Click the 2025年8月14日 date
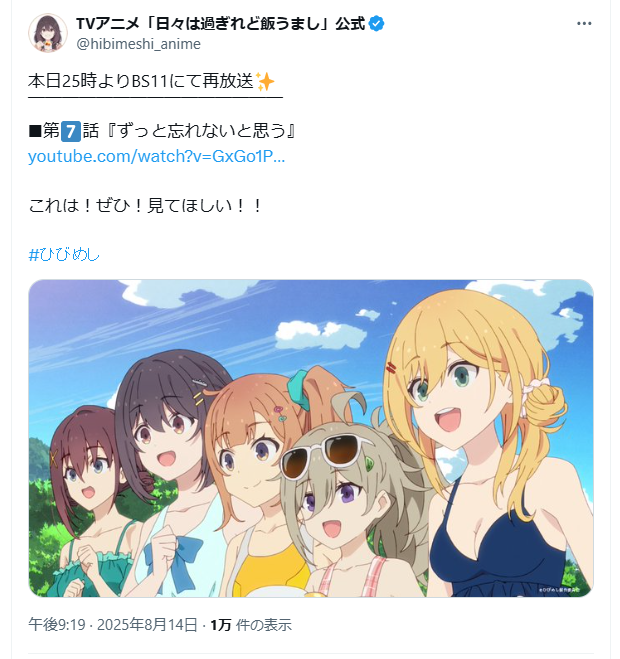The height and width of the screenshot is (659, 620). [147, 625]
